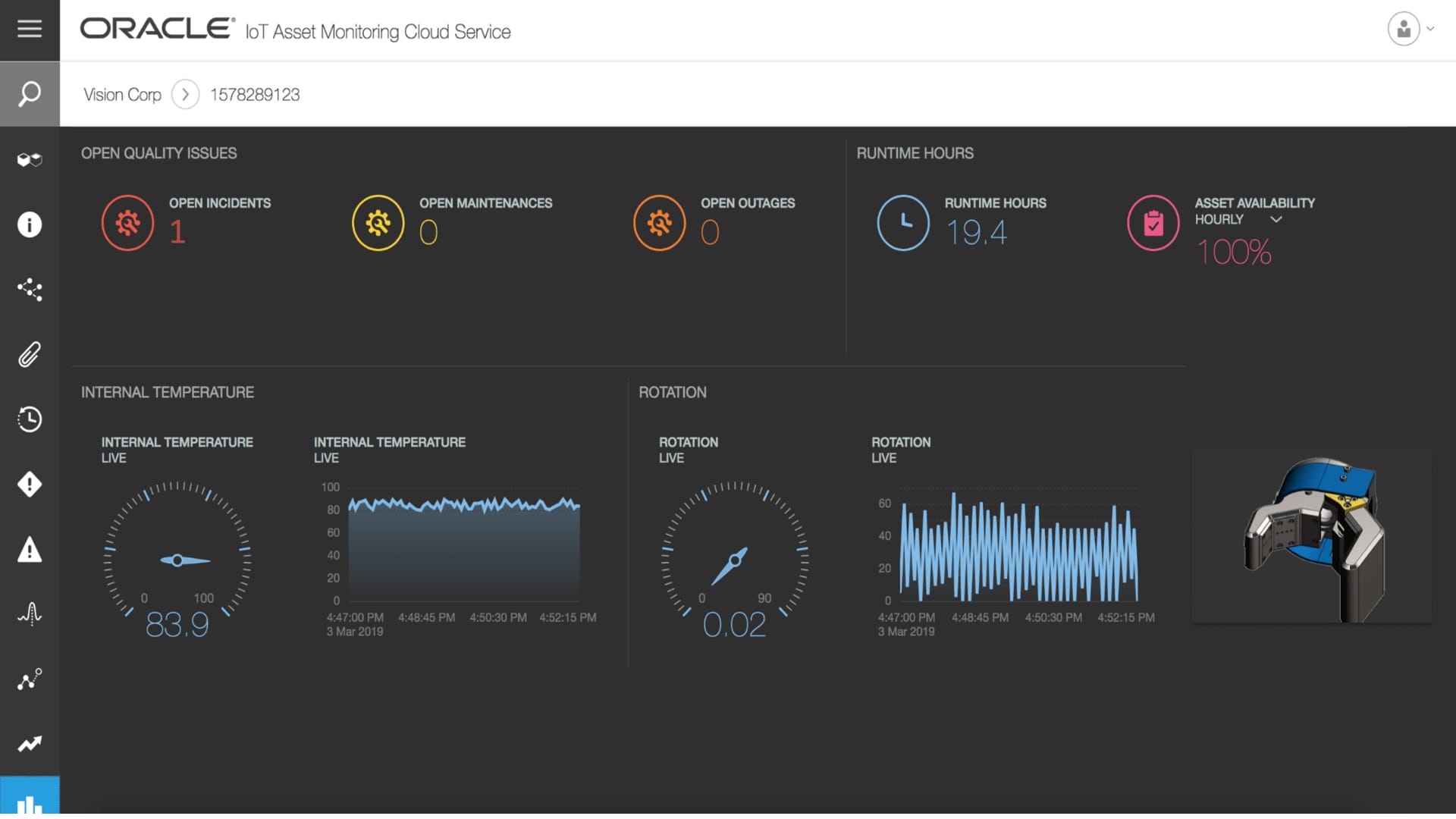Open the info icon in sidebar
This screenshot has width=1456, height=819.
click(x=30, y=224)
